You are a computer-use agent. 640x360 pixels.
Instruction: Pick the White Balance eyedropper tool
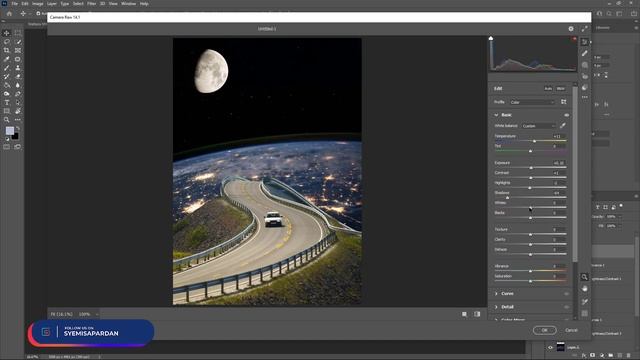pyautogui.click(x=563, y=126)
